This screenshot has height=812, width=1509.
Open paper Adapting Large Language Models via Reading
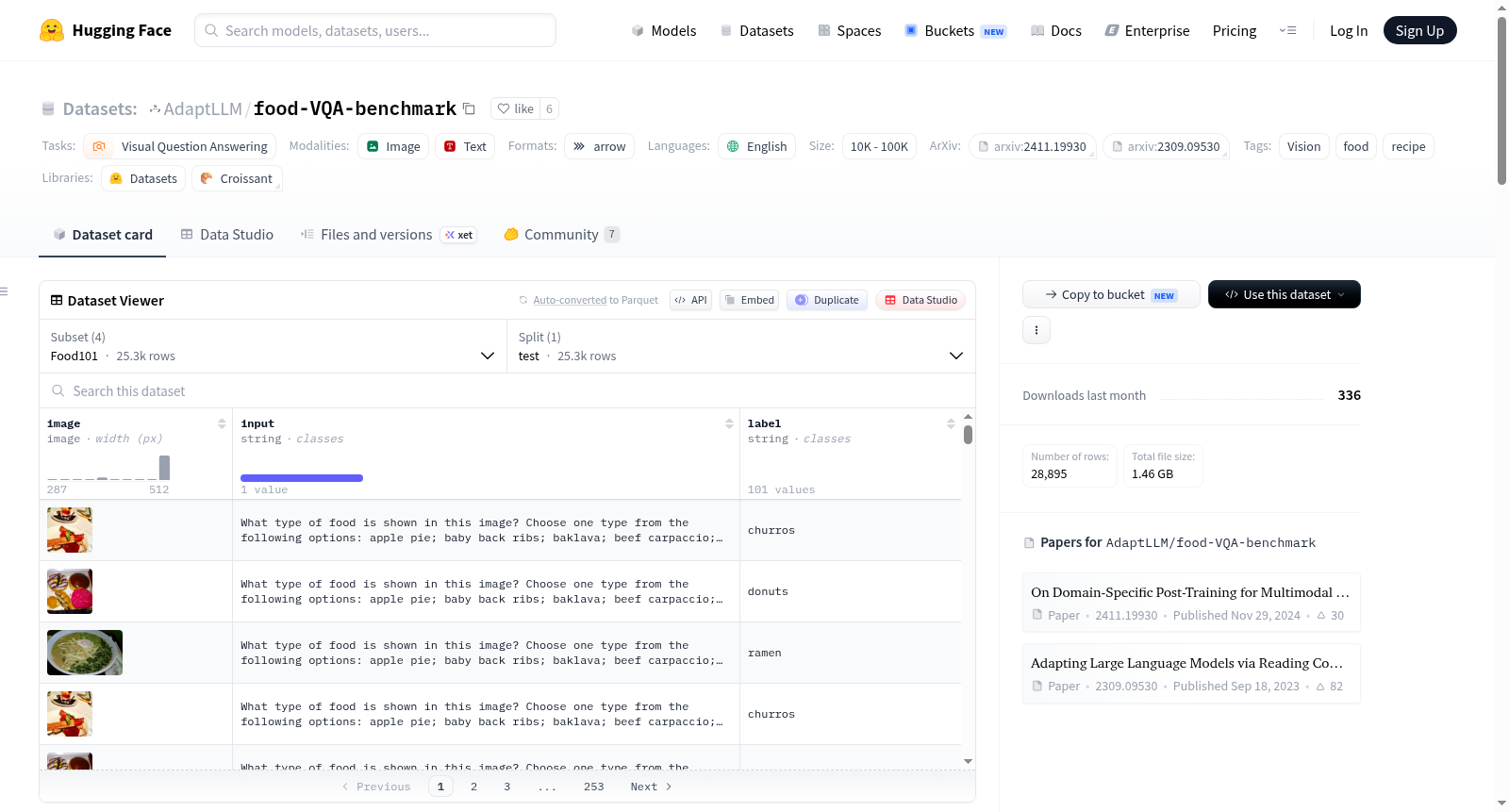click(1190, 673)
